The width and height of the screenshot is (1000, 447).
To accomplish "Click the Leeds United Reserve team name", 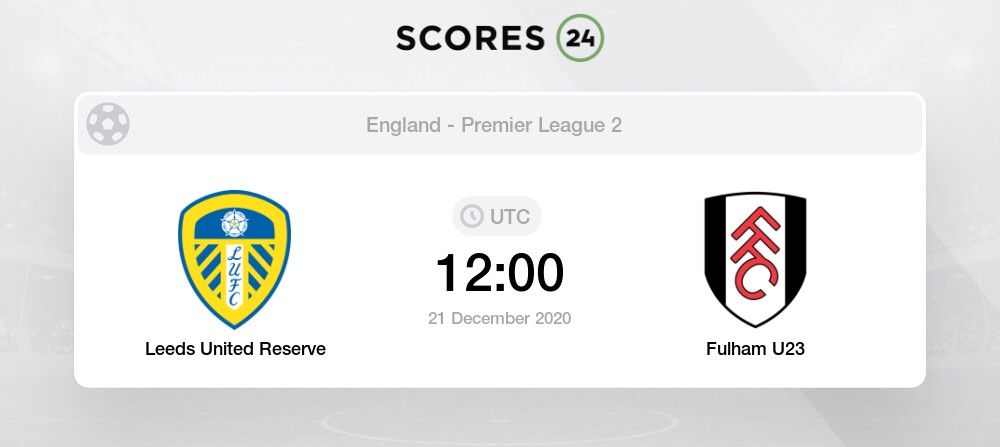I will (235, 349).
